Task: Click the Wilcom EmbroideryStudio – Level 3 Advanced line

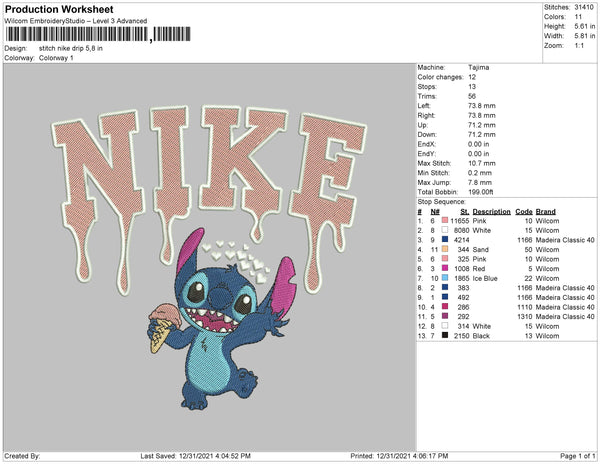Action: (x=76, y=21)
